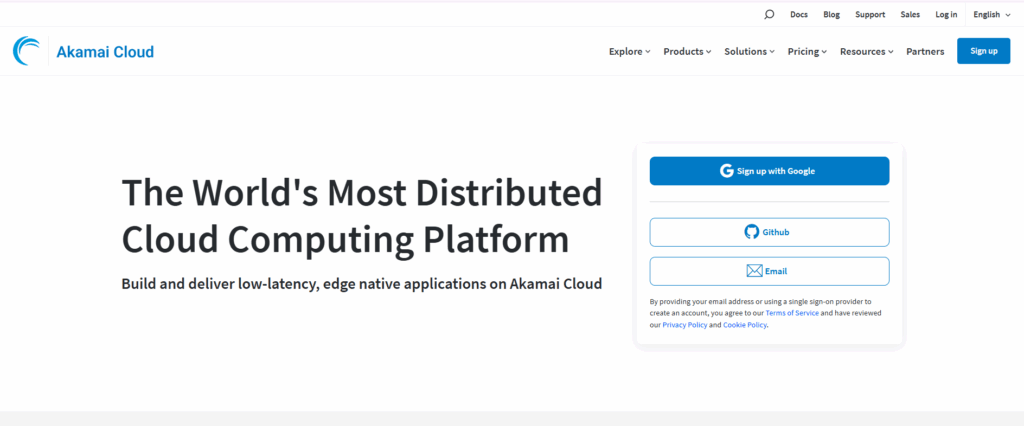This screenshot has width=1024, height=426.
Task: Click the headline "The World's Most Distributed"
Action: (362, 193)
